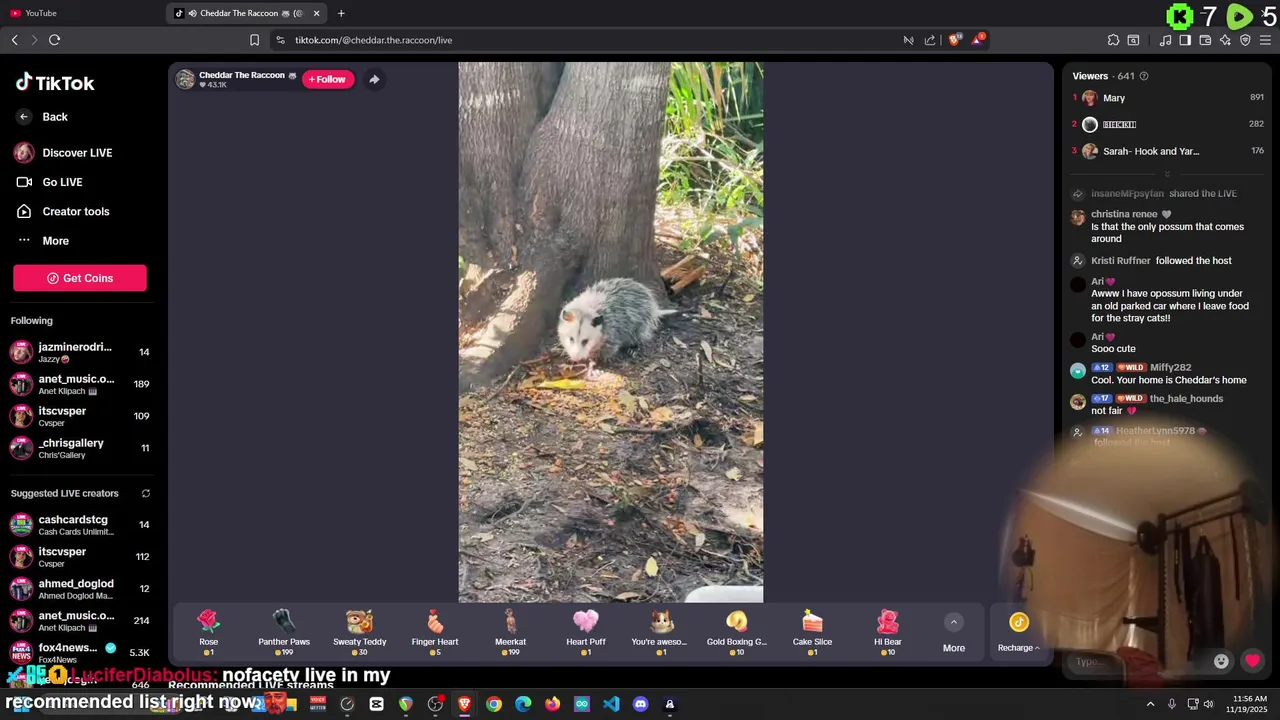
Task: Send Panther Paws gift
Action: pyautogui.click(x=284, y=632)
